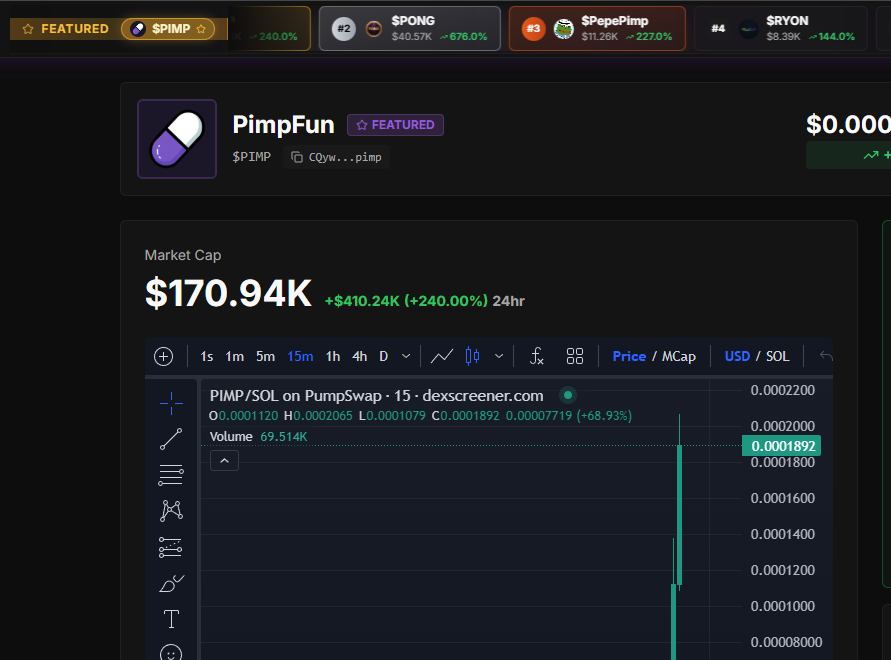
Task: Open the #2 $PONG trending card
Action: coord(410,28)
